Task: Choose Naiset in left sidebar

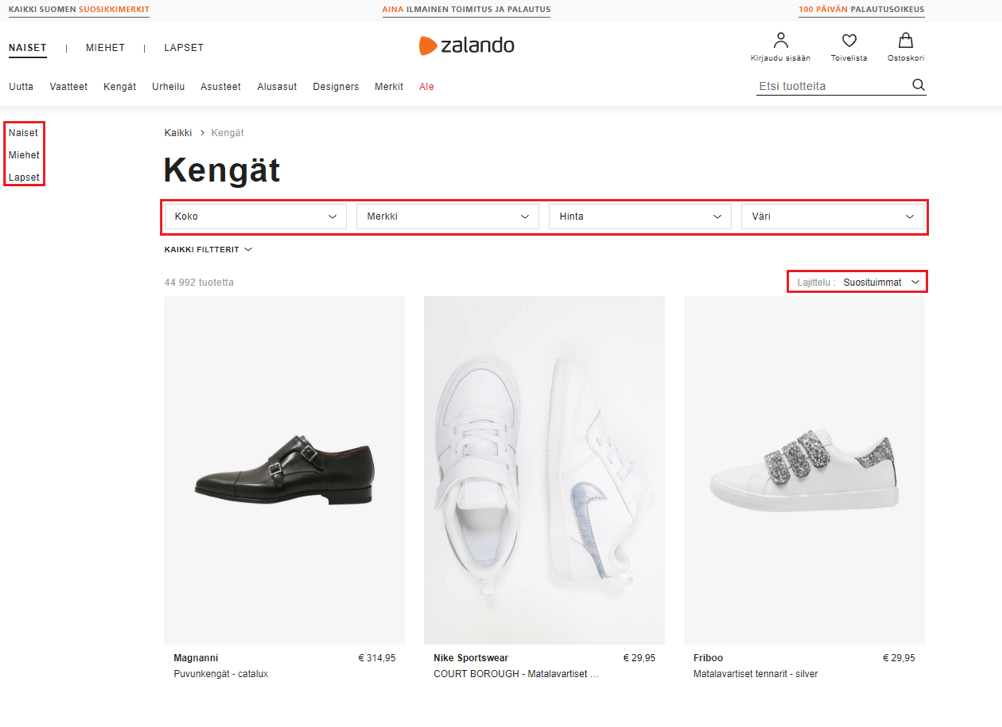Action: 23,133
